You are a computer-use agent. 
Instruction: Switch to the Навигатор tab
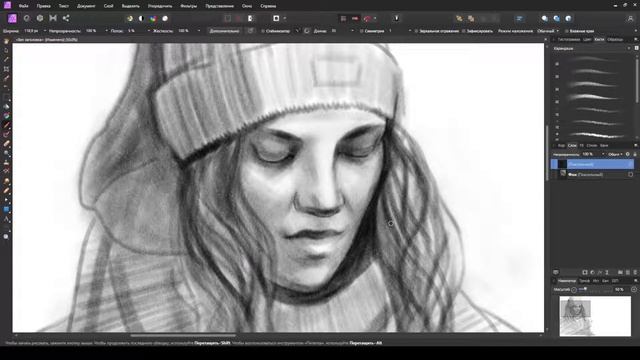[x=567, y=281]
